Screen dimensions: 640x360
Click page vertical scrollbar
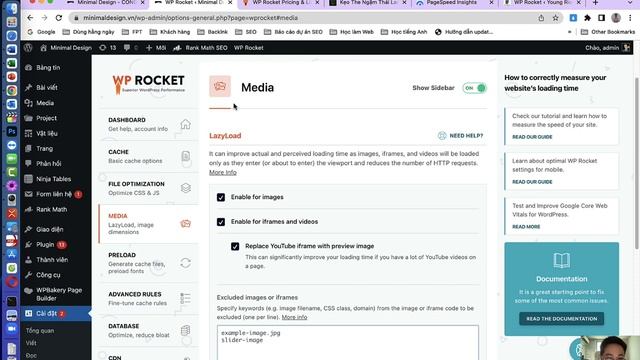(637, 163)
